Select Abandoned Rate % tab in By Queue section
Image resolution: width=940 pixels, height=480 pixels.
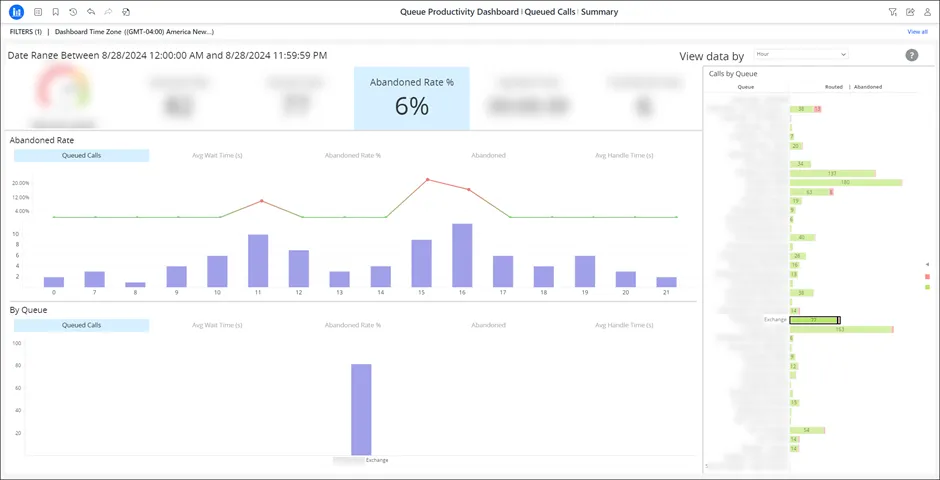[352, 325]
